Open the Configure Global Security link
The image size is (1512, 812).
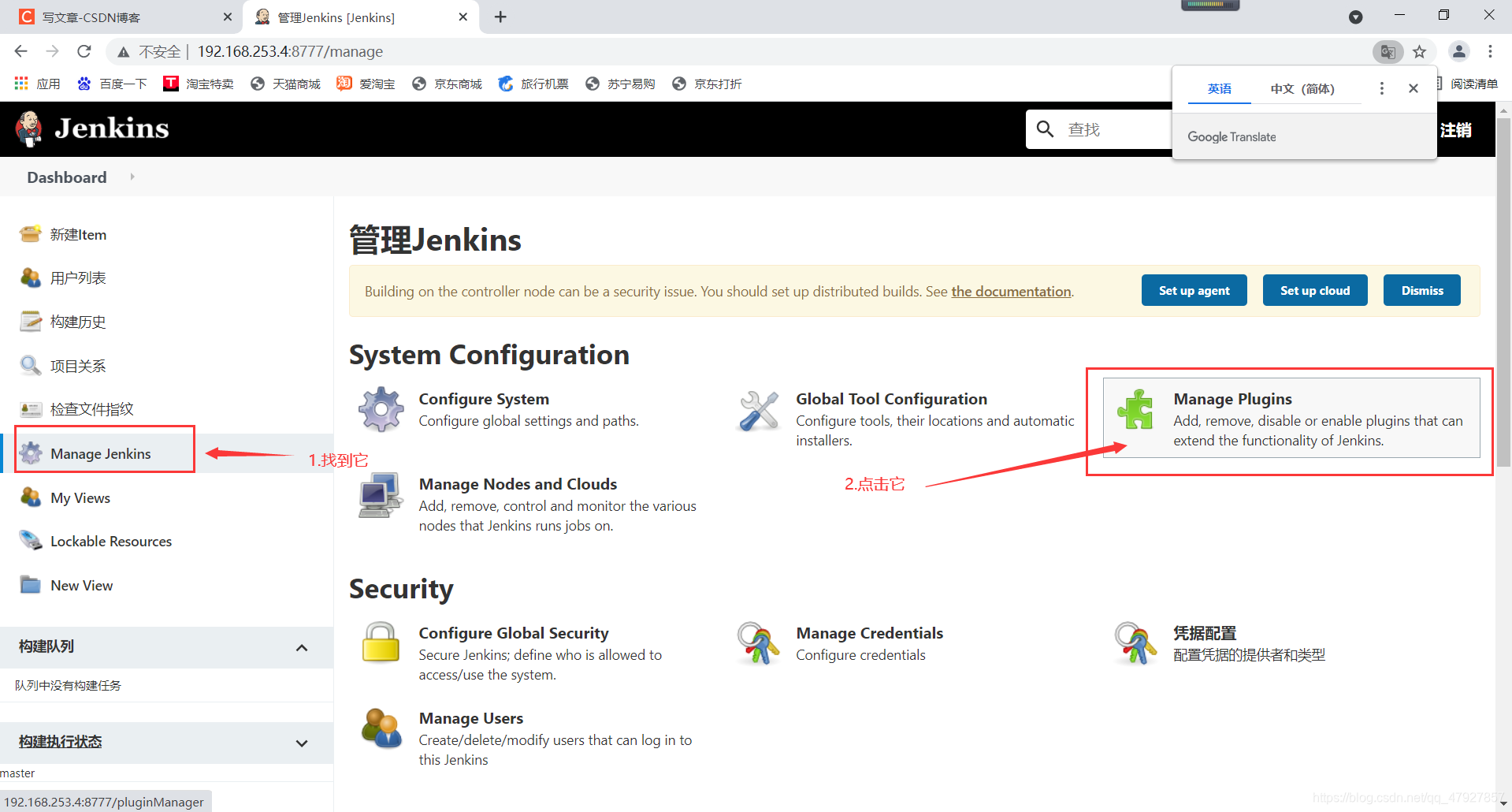click(x=514, y=633)
